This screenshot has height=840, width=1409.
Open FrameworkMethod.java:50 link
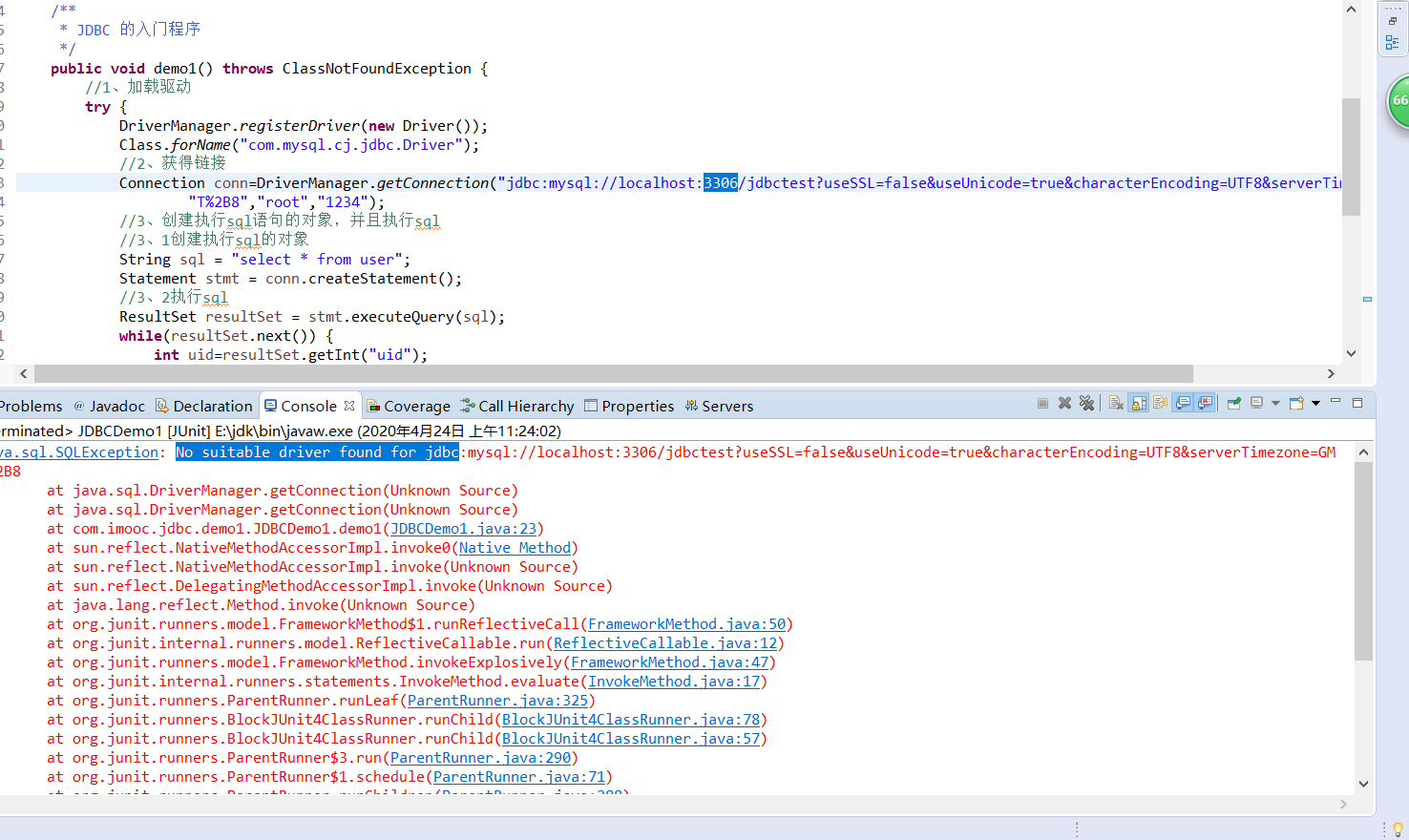pyautogui.click(x=687, y=624)
